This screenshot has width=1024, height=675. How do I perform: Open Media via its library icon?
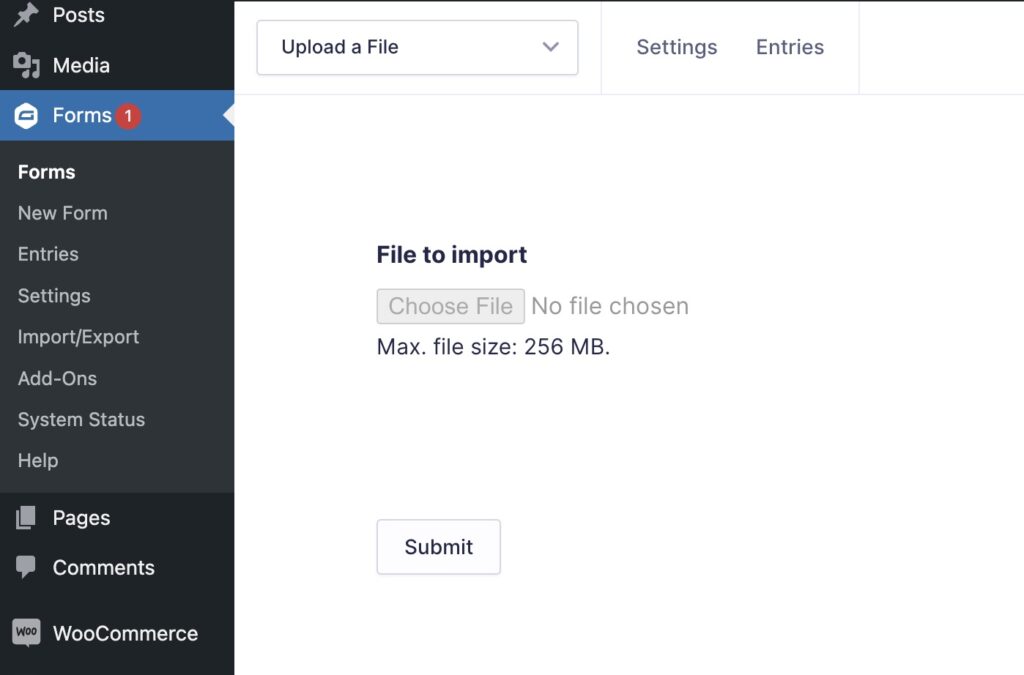point(27,65)
